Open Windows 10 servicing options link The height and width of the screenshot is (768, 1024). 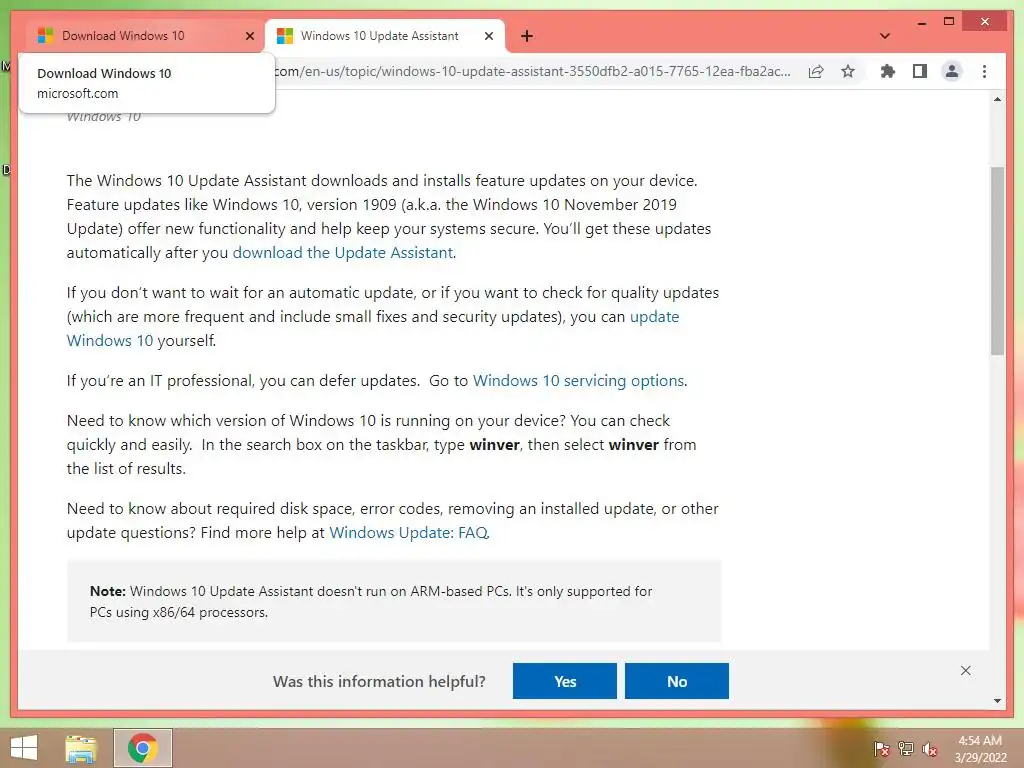579,381
